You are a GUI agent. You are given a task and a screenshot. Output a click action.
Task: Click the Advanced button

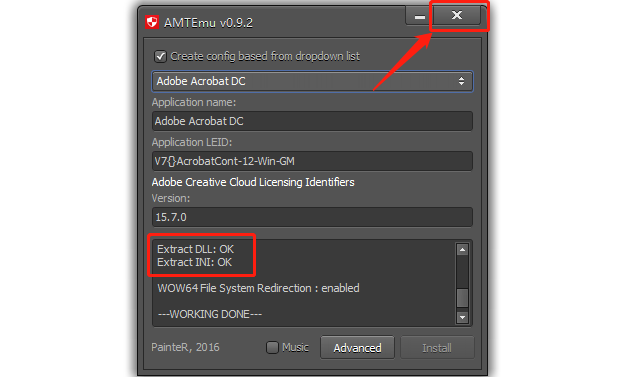[x=357, y=347]
